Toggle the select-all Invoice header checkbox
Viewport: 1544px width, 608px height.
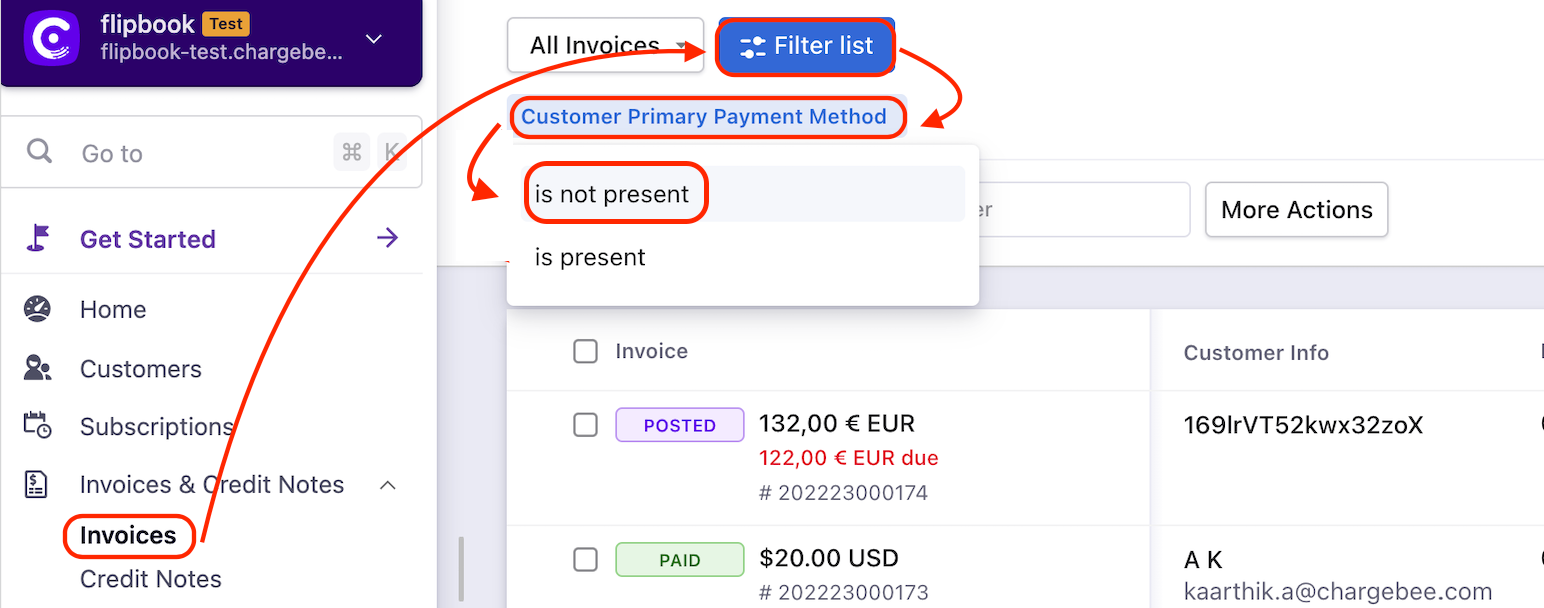coord(585,351)
